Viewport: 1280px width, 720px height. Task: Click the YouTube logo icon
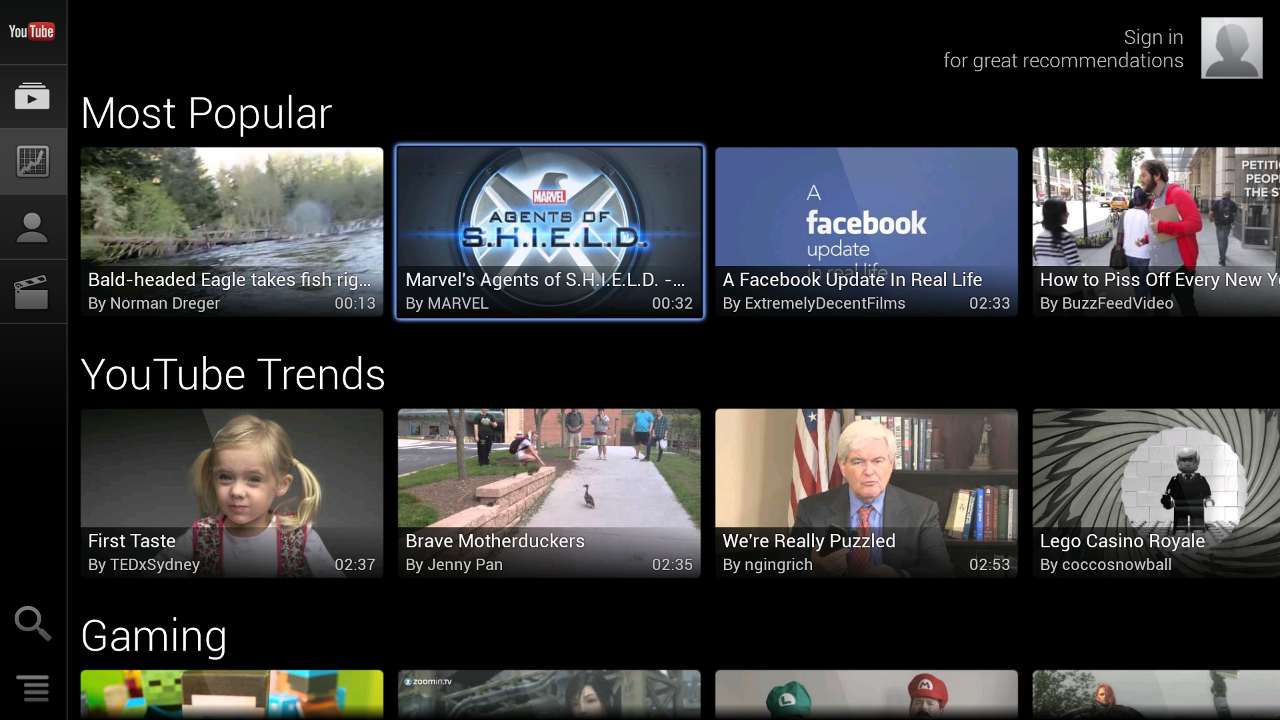(32, 32)
